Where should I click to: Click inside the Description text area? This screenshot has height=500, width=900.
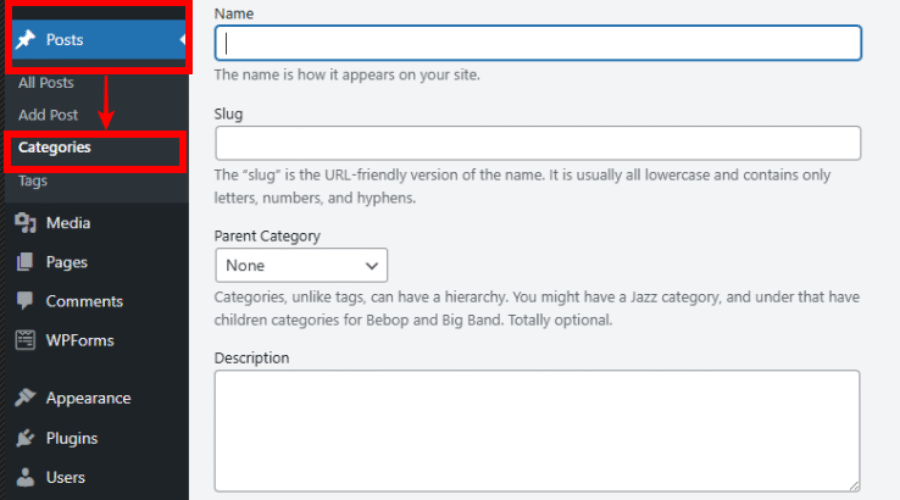[x=537, y=430]
